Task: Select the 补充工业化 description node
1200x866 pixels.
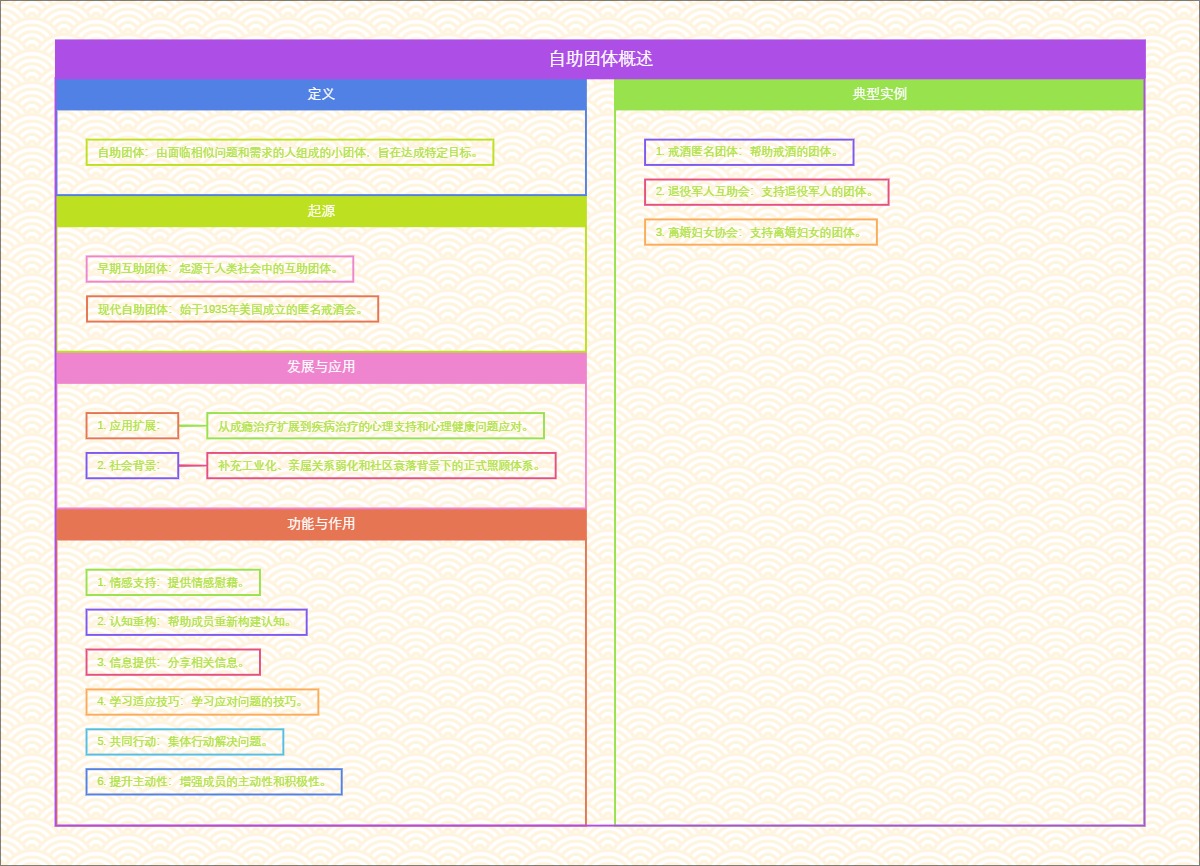Action: [x=381, y=466]
